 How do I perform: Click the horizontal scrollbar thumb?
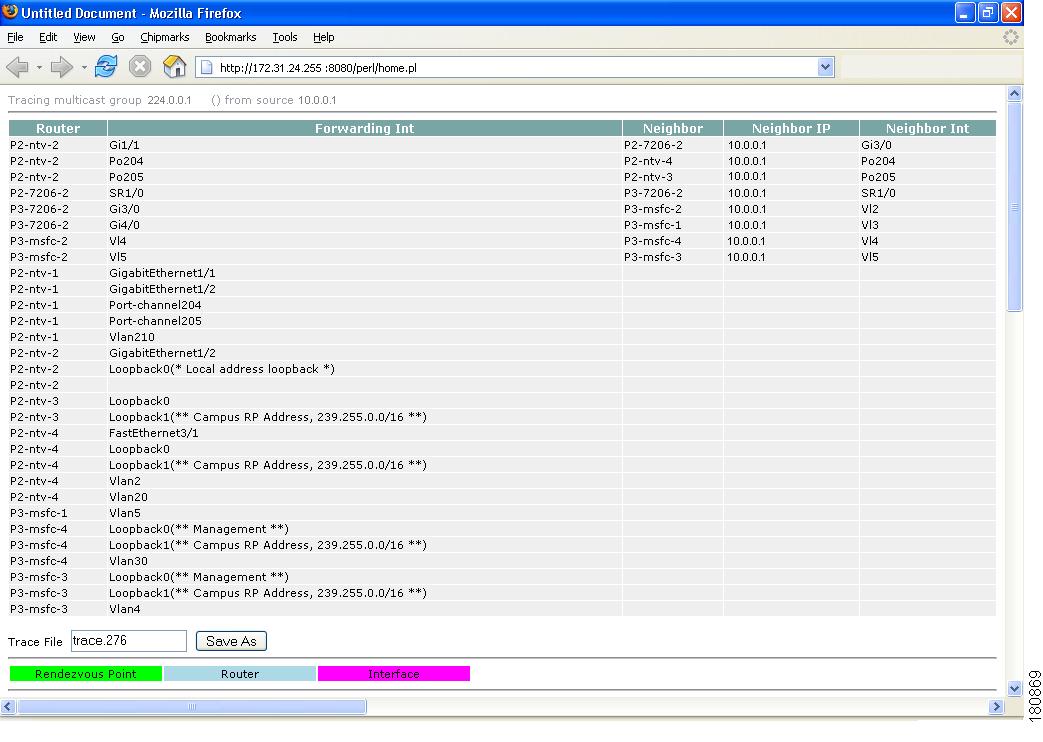click(192, 706)
